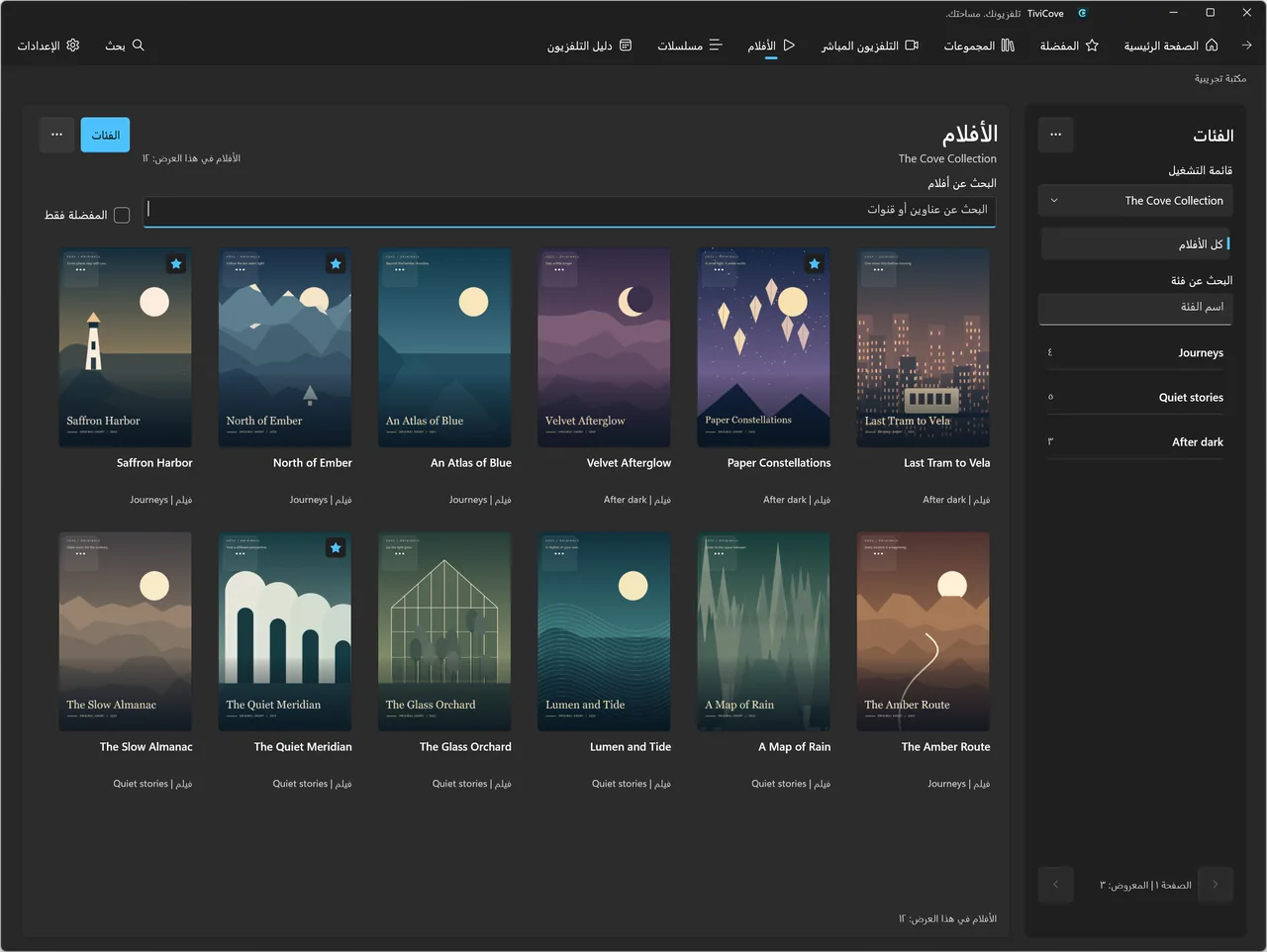Go to next category page chevron
Image resolution: width=1267 pixels, height=952 pixels.
1055,885
